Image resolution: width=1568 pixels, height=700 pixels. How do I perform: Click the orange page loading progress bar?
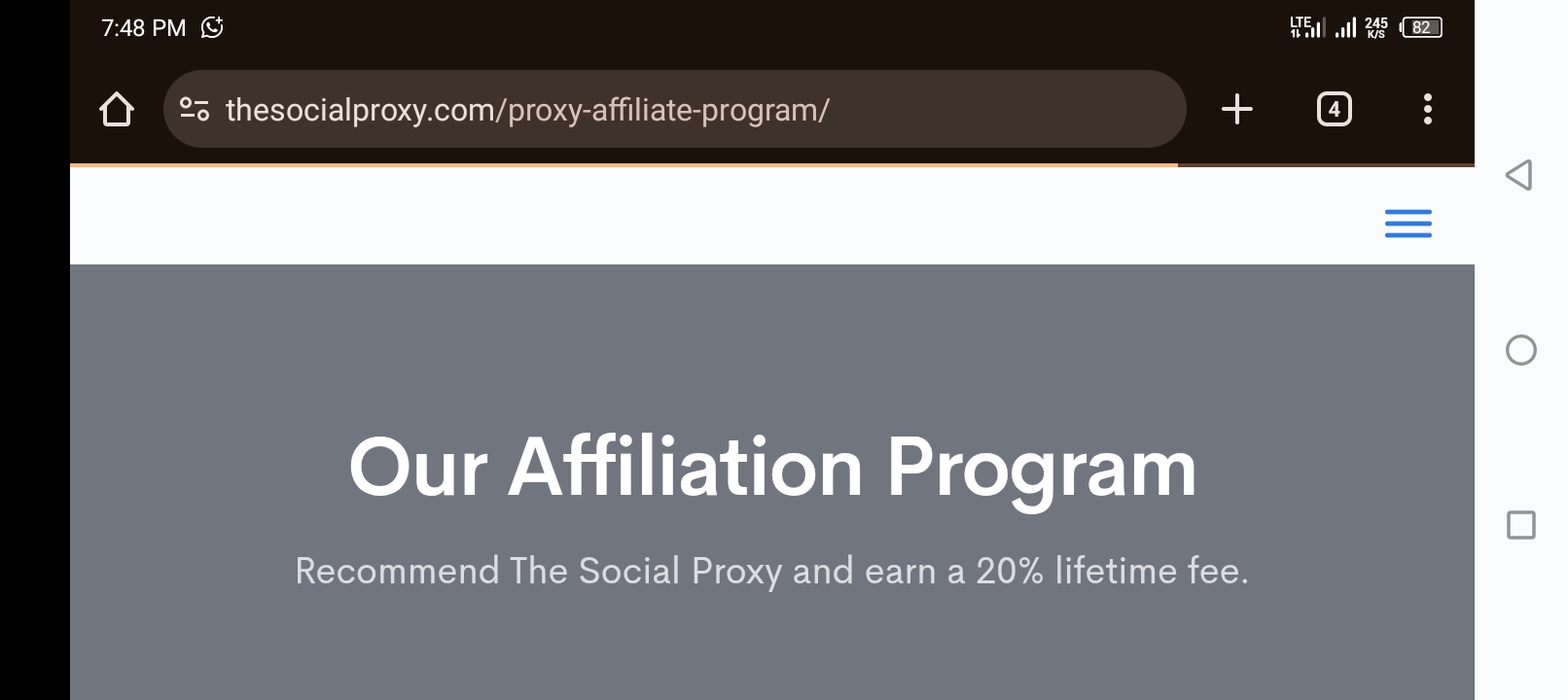click(624, 165)
